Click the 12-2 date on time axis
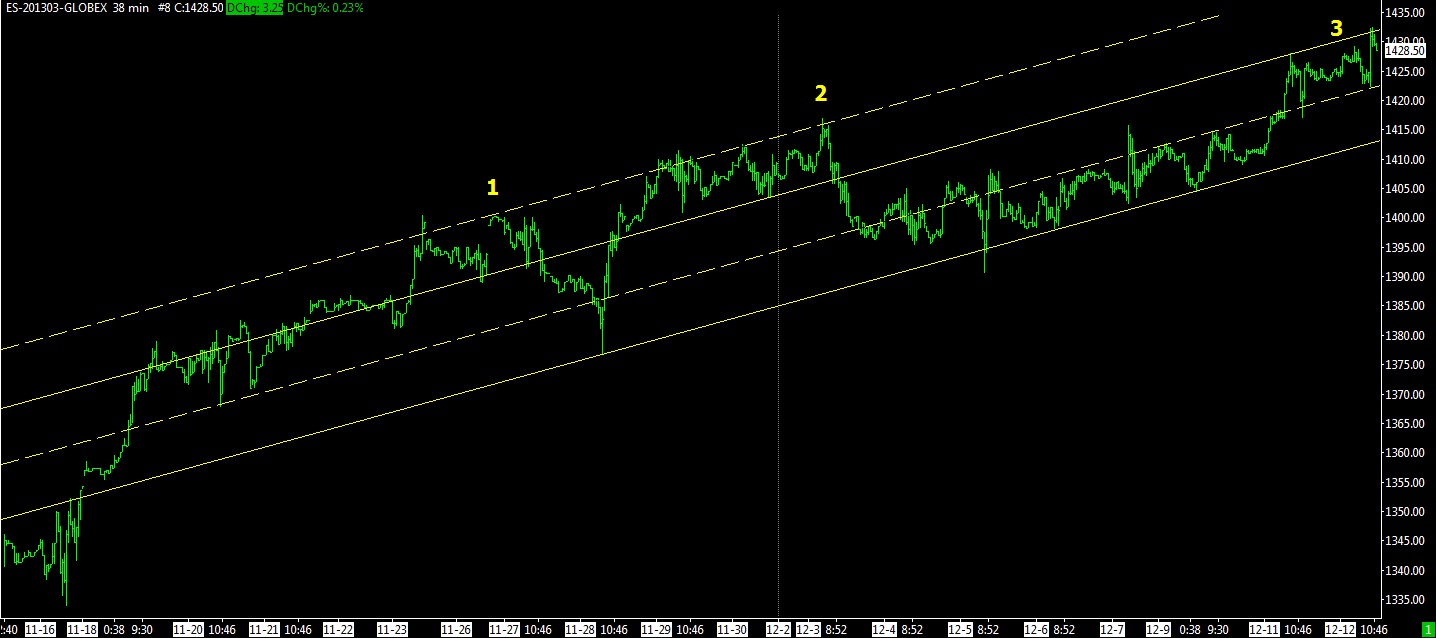This screenshot has height=638, width=1436. pos(778,630)
